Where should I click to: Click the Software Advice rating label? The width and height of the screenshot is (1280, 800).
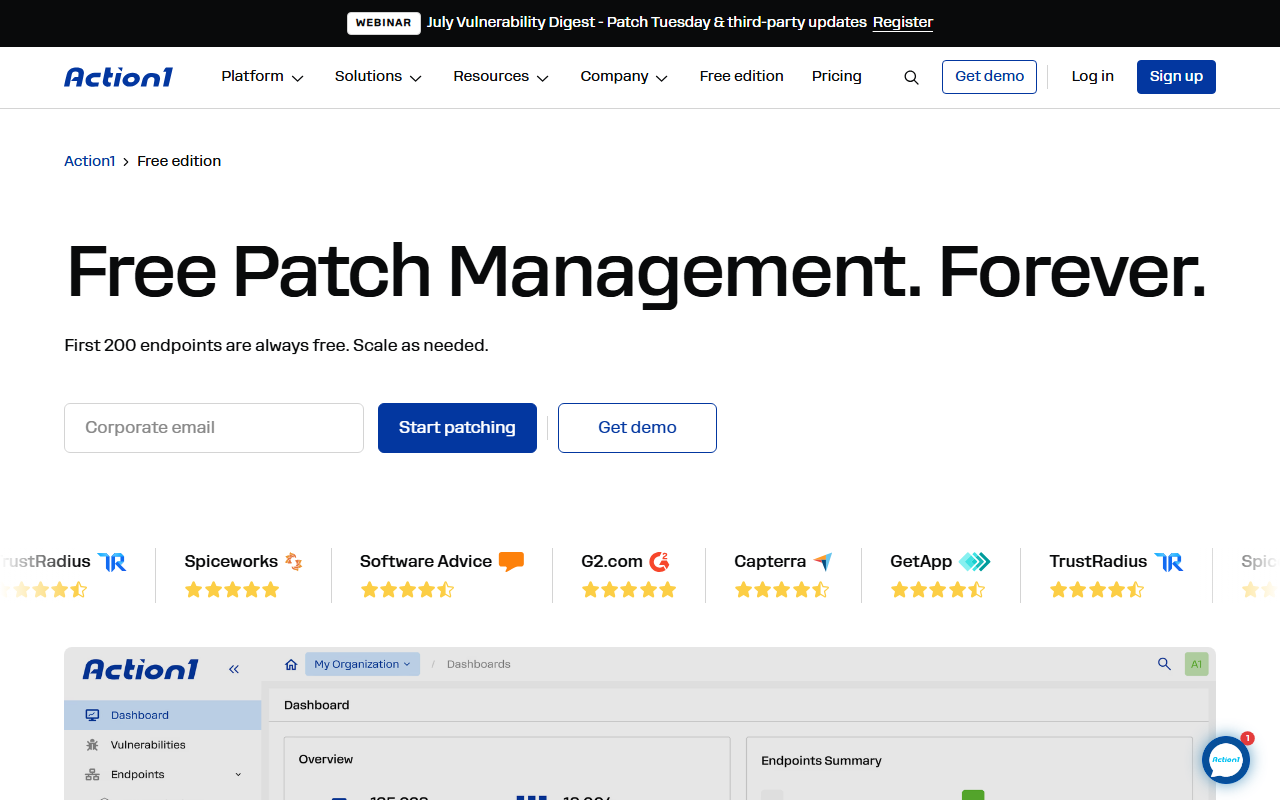(x=426, y=562)
